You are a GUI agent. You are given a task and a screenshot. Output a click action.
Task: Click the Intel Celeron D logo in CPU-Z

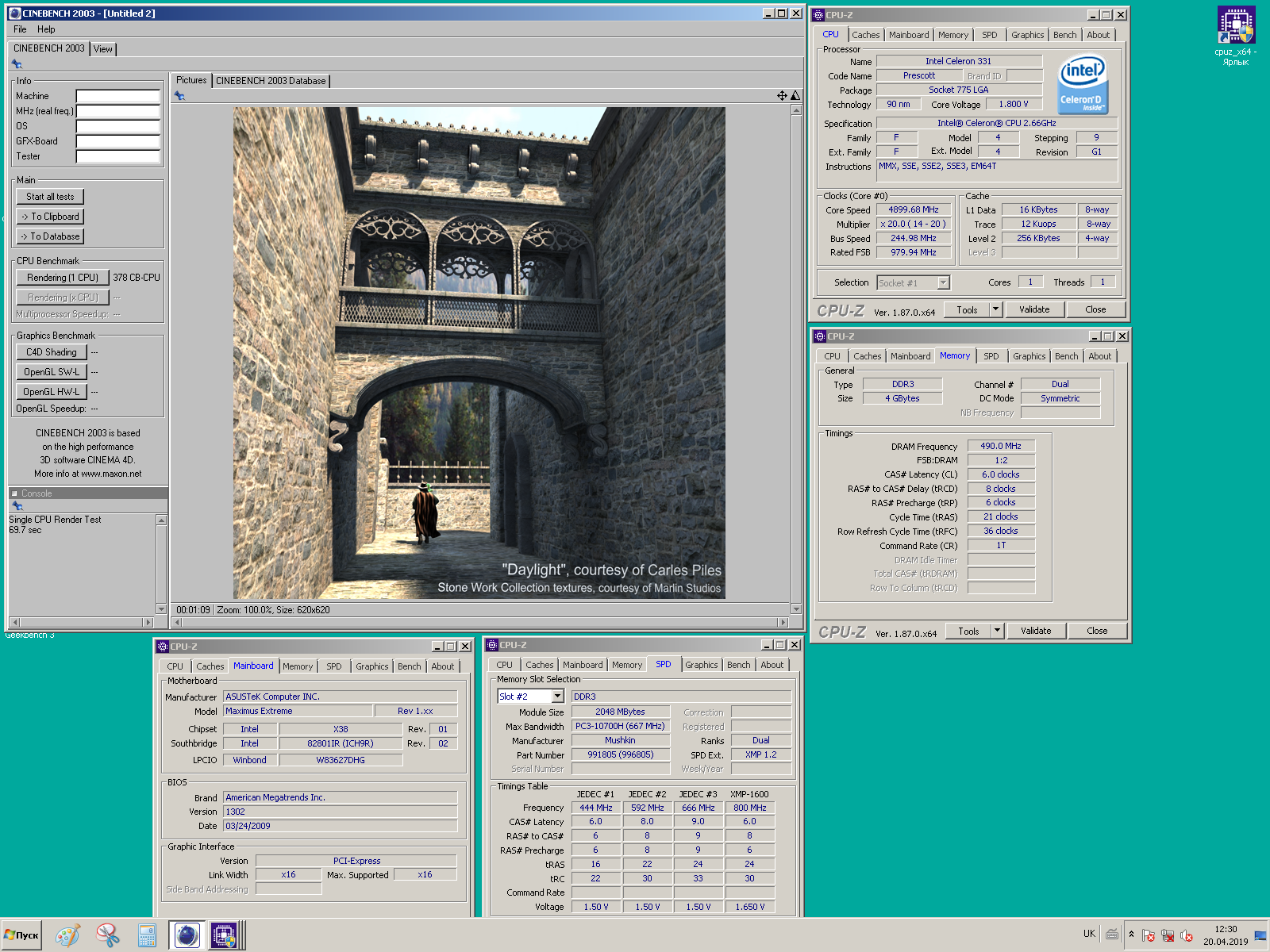(1083, 84)
